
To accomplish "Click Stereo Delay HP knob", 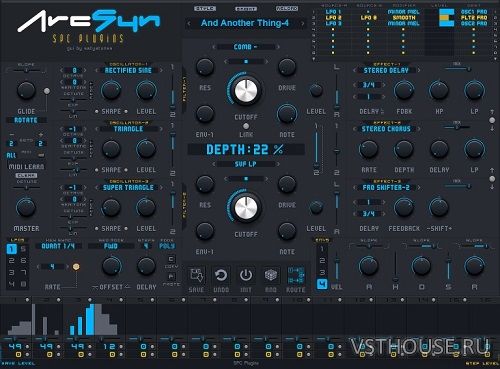I will pos(439,90).
